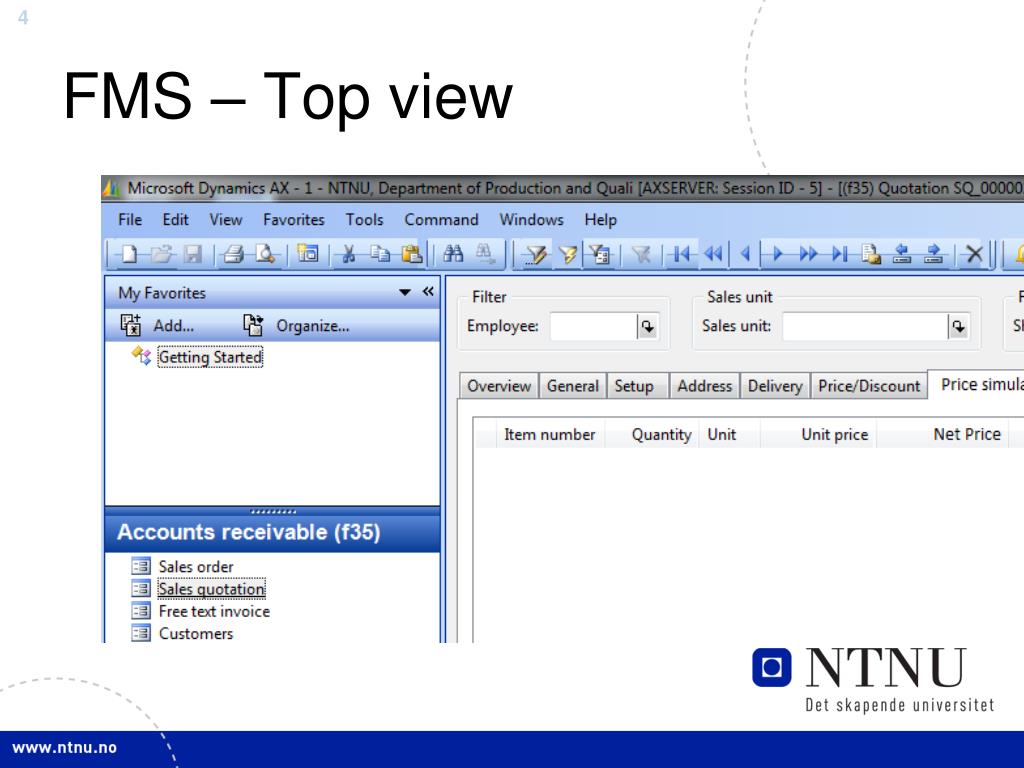
Task: Click the Find binoculars icon
Action: pos(453,253)
